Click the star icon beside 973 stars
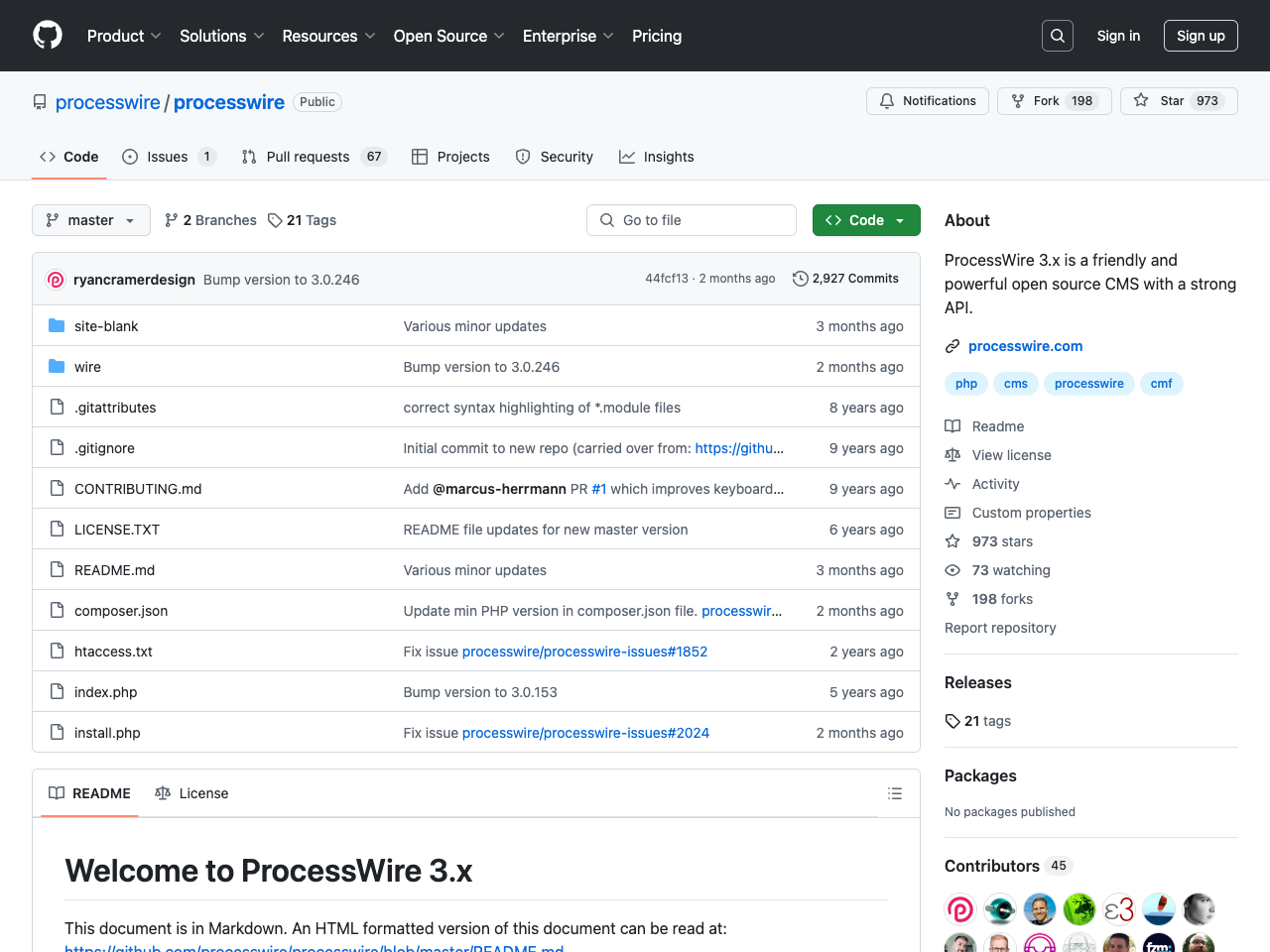Viewport: 1270px width, 952px height. click(x=952, y=541)
